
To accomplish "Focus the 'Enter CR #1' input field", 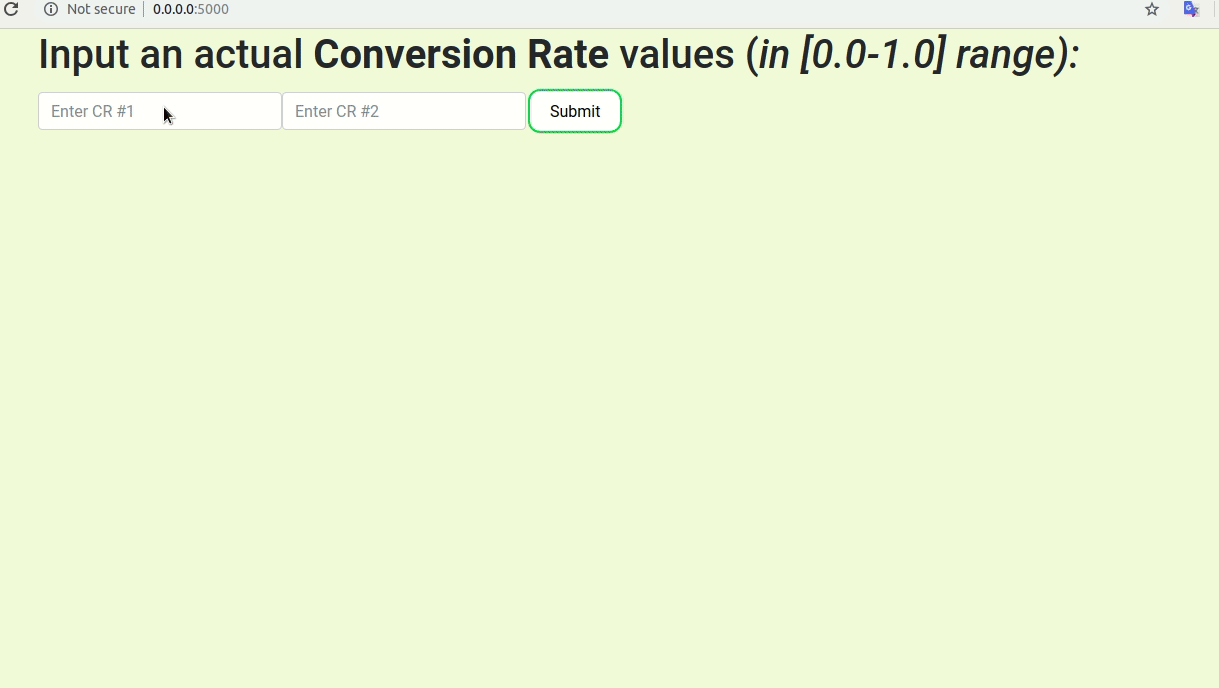I will [x=160, y=111].
